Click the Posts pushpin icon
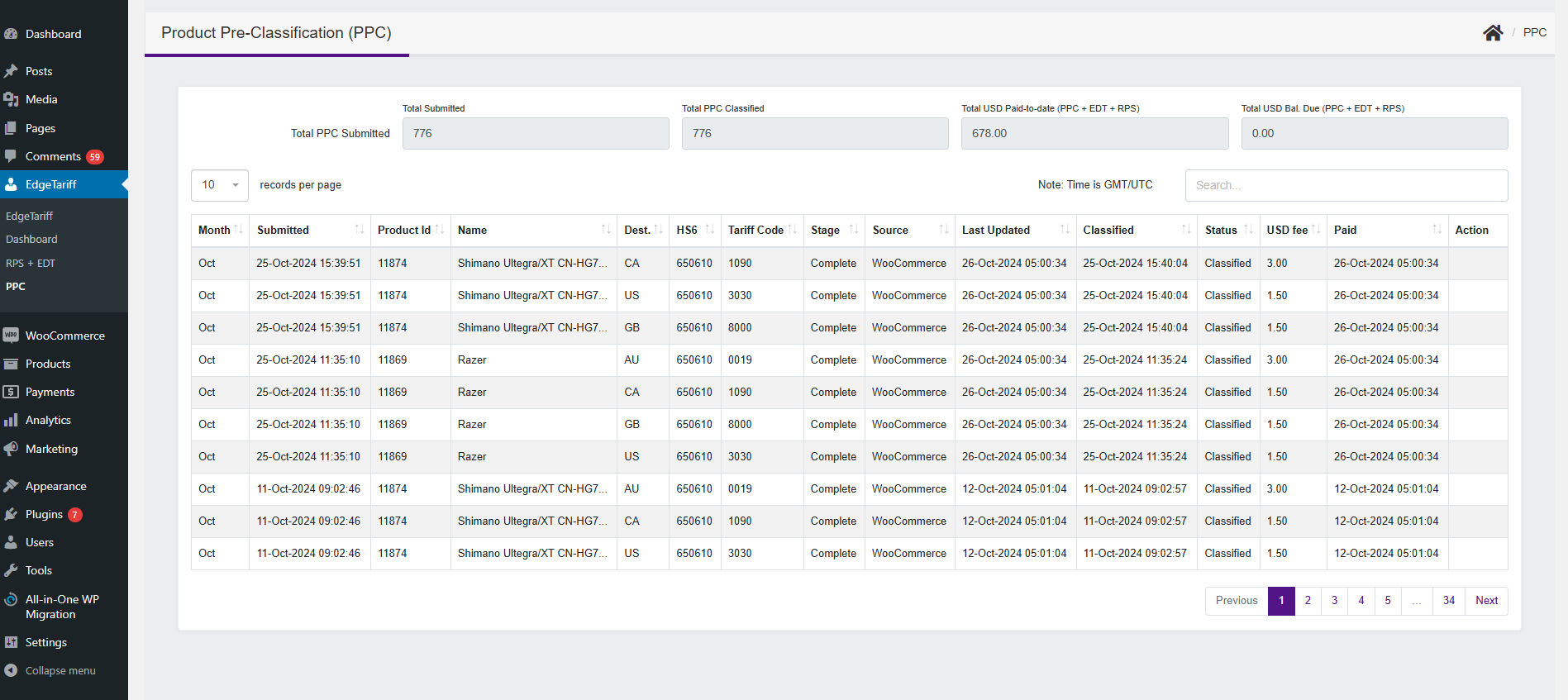 coord(11,71)
